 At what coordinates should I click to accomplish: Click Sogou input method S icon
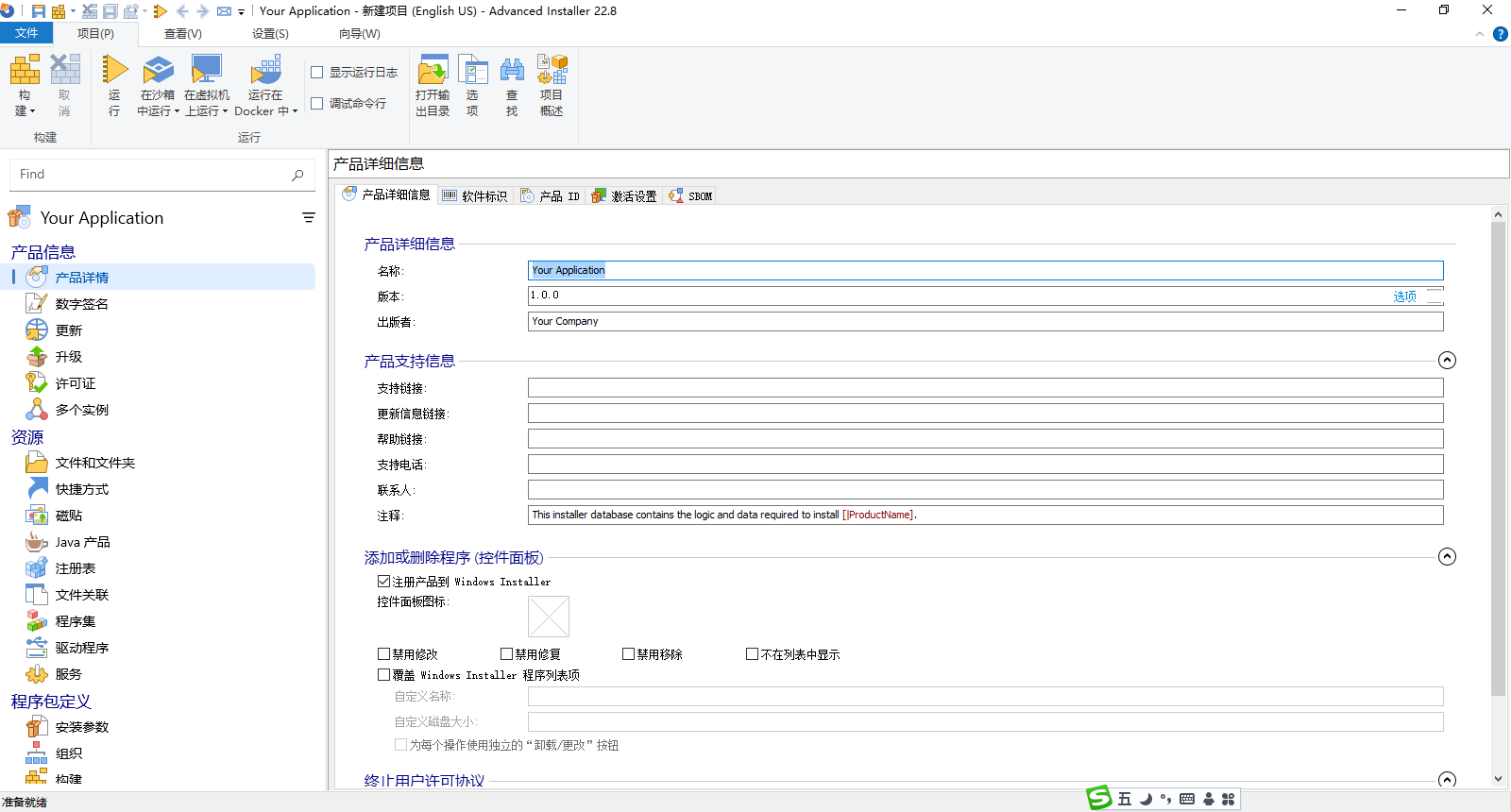[1098, 798]
